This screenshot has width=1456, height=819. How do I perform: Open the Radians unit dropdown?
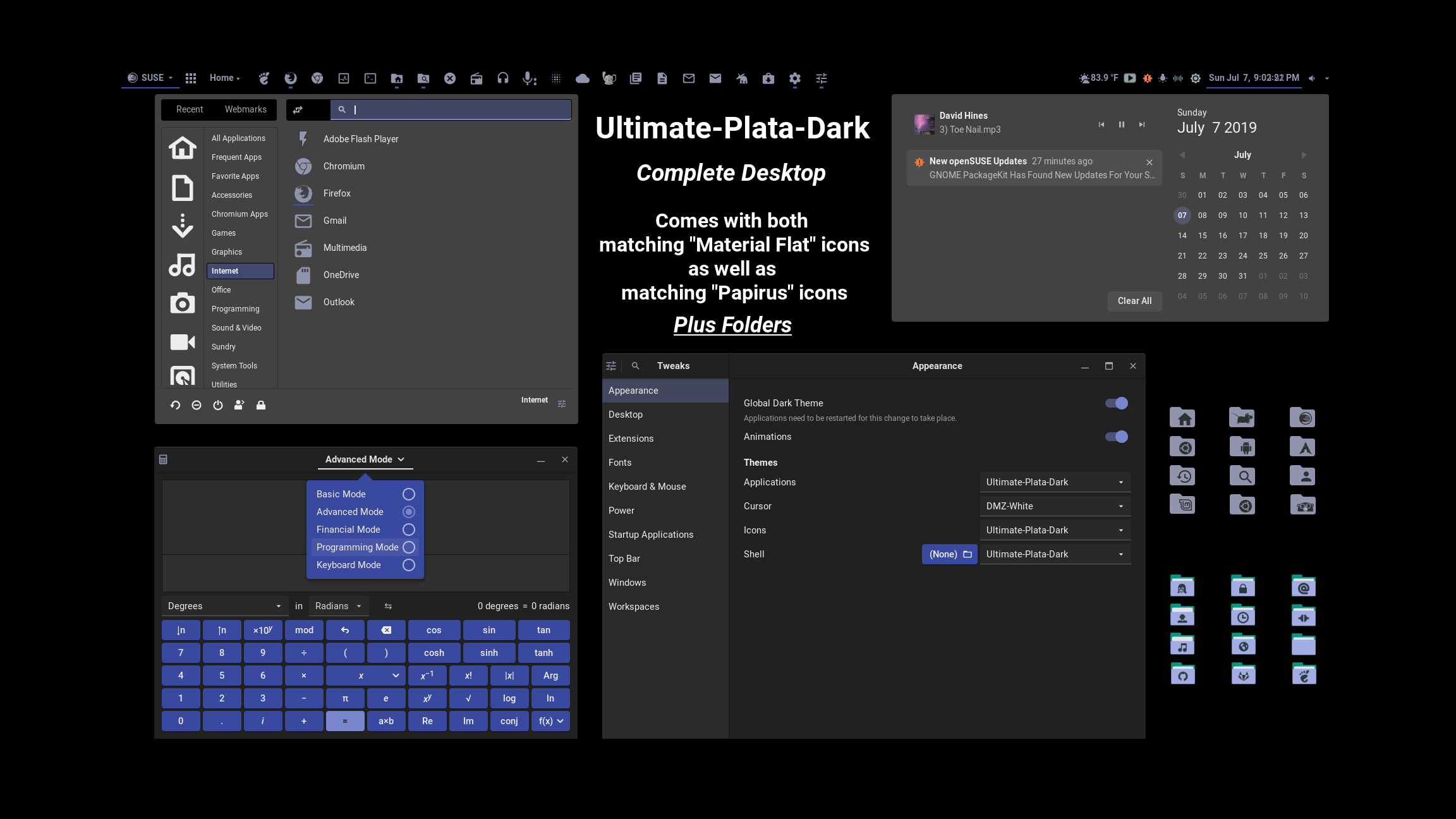tap(339, 606)
